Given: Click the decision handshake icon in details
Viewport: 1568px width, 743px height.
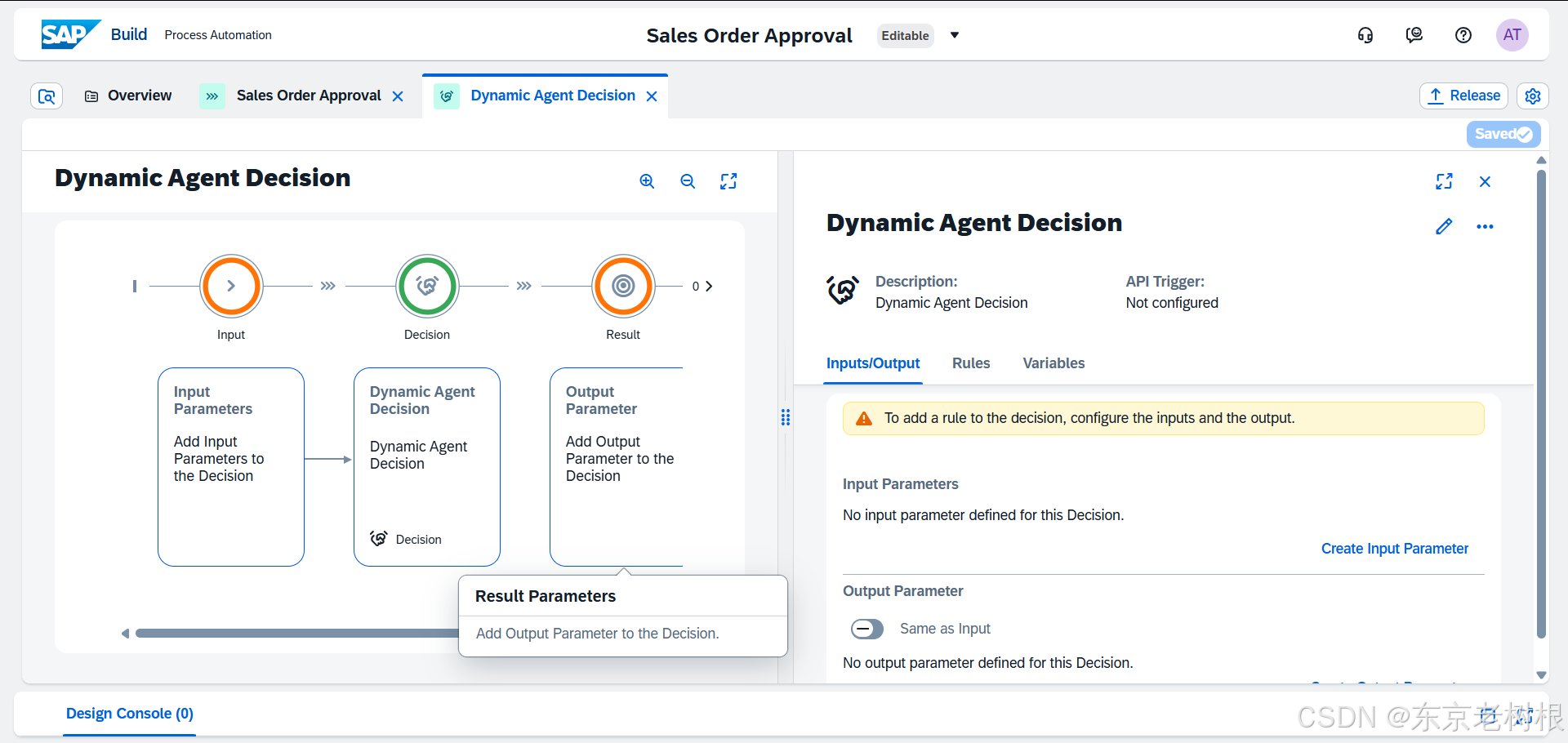Looking at the screenshot, I should [843, 290].
